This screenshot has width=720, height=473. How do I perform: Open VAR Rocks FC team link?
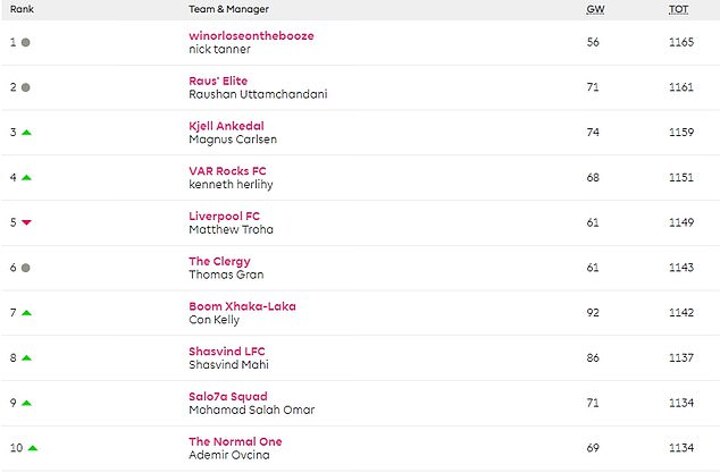227,171
